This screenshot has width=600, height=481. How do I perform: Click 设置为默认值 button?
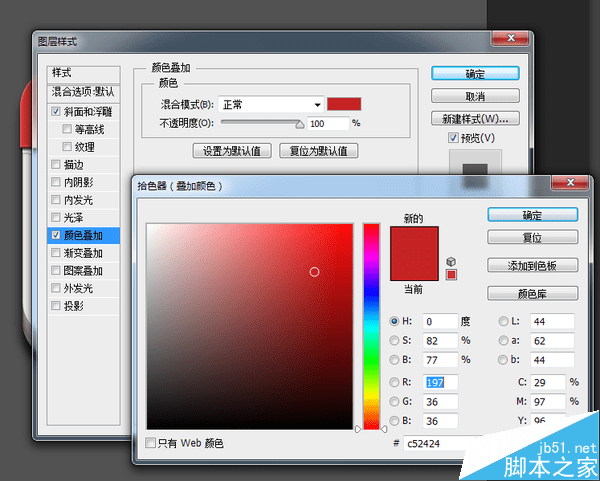point(232,151)
